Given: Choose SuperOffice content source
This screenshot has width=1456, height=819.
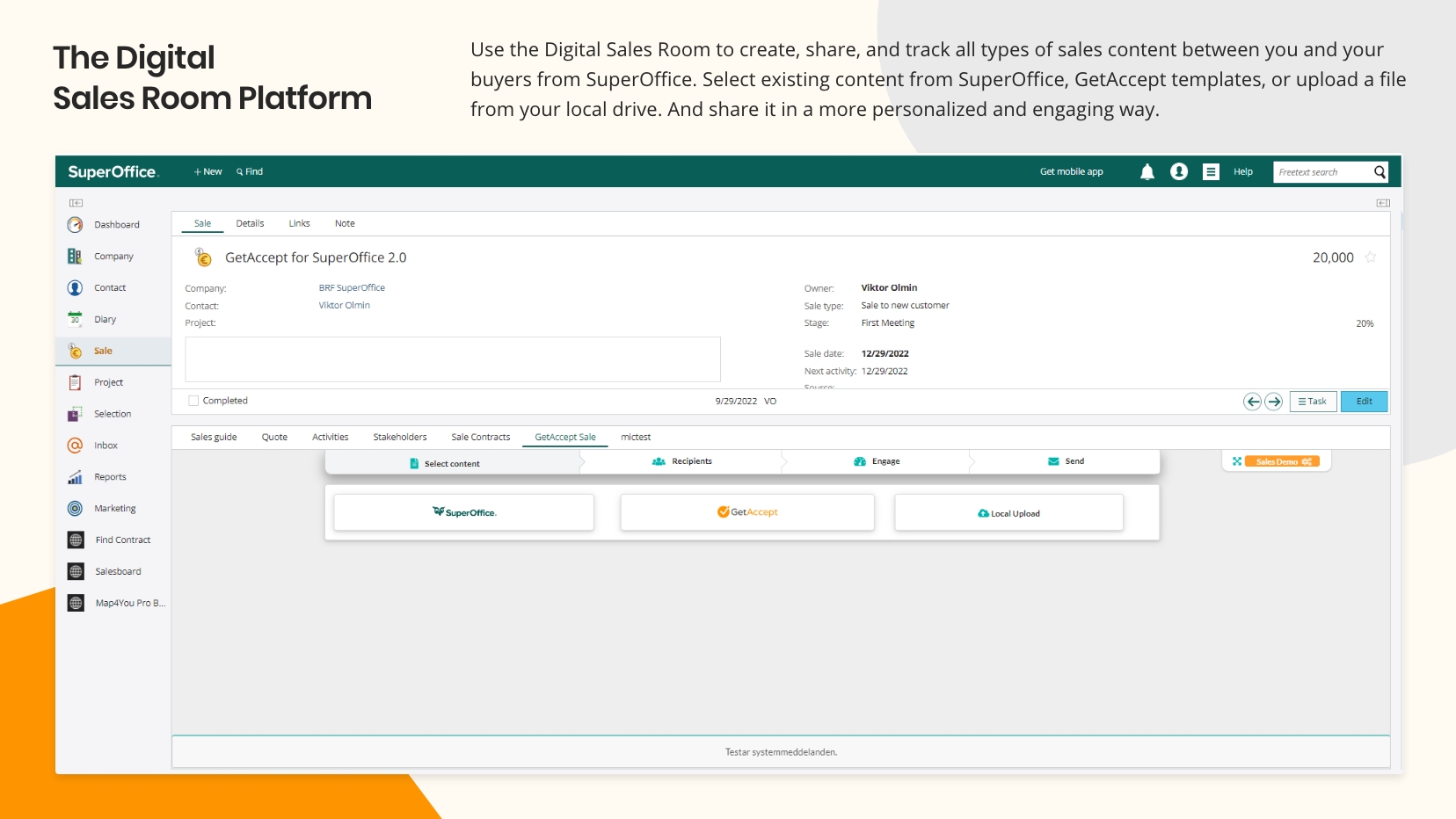Looking at the screenshot, I should [464, 512].
